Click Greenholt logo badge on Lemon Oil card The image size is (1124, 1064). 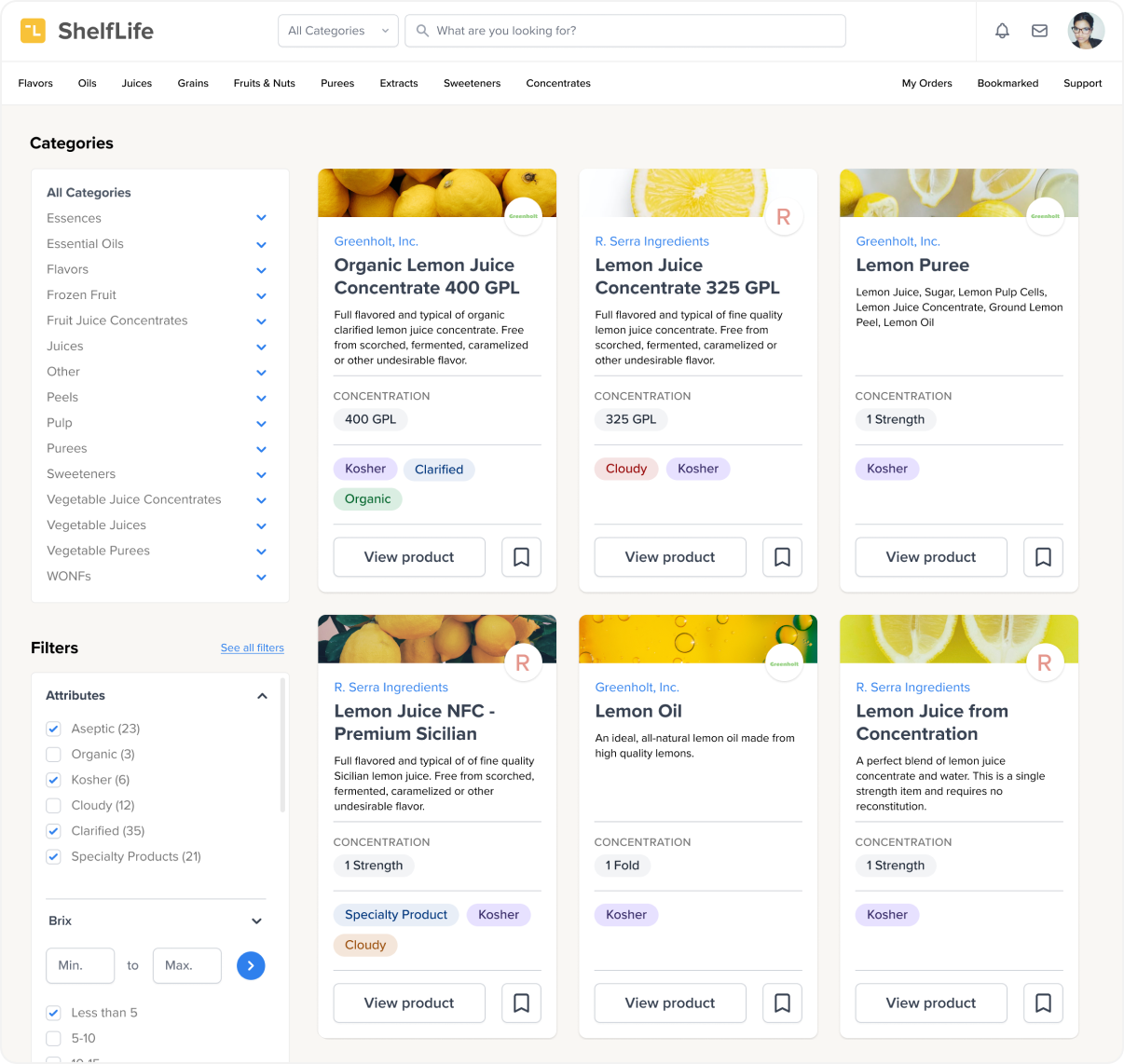pos(784,662)
